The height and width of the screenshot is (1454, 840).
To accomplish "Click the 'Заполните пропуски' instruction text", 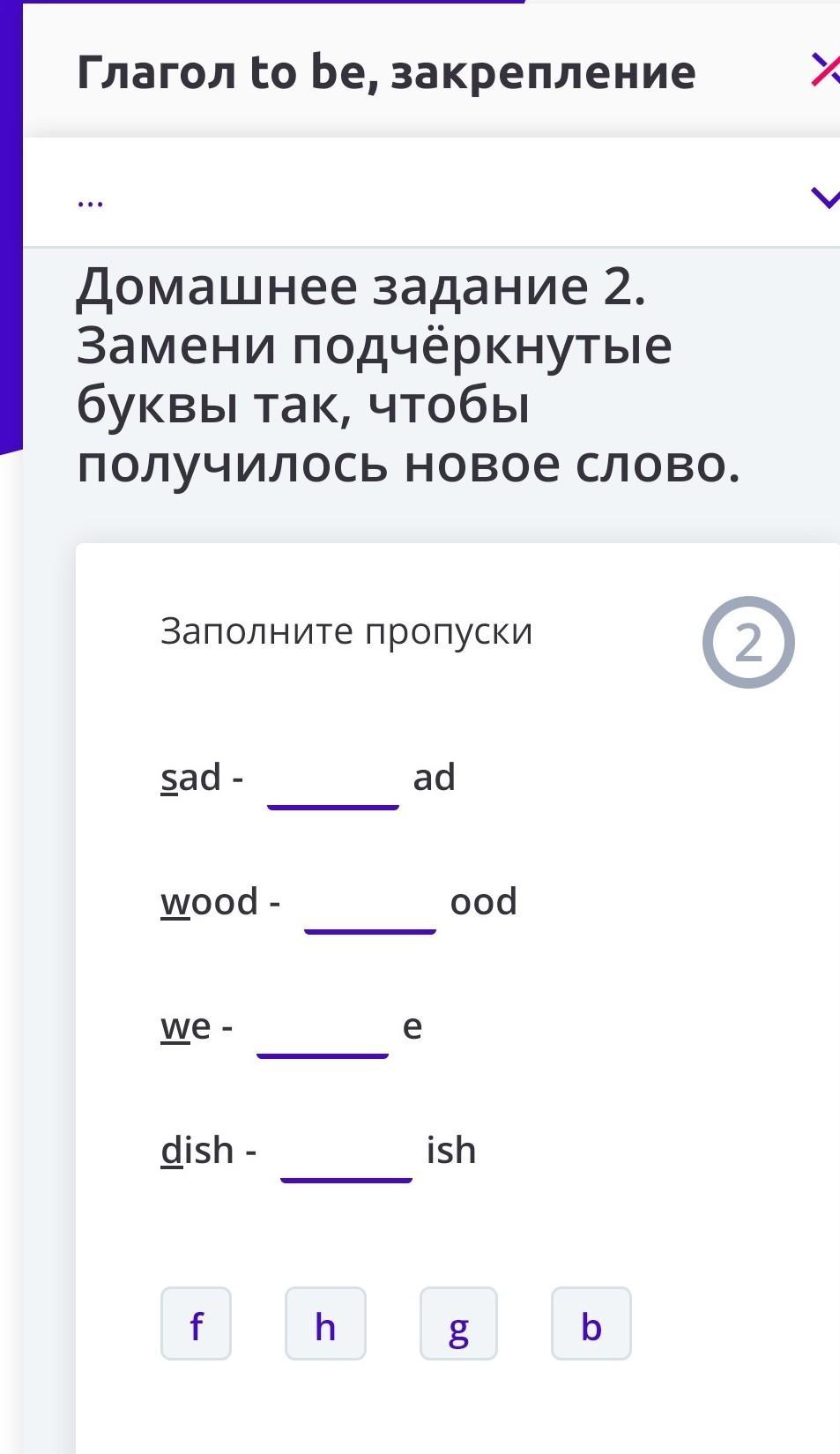I will tap(346, 631).
